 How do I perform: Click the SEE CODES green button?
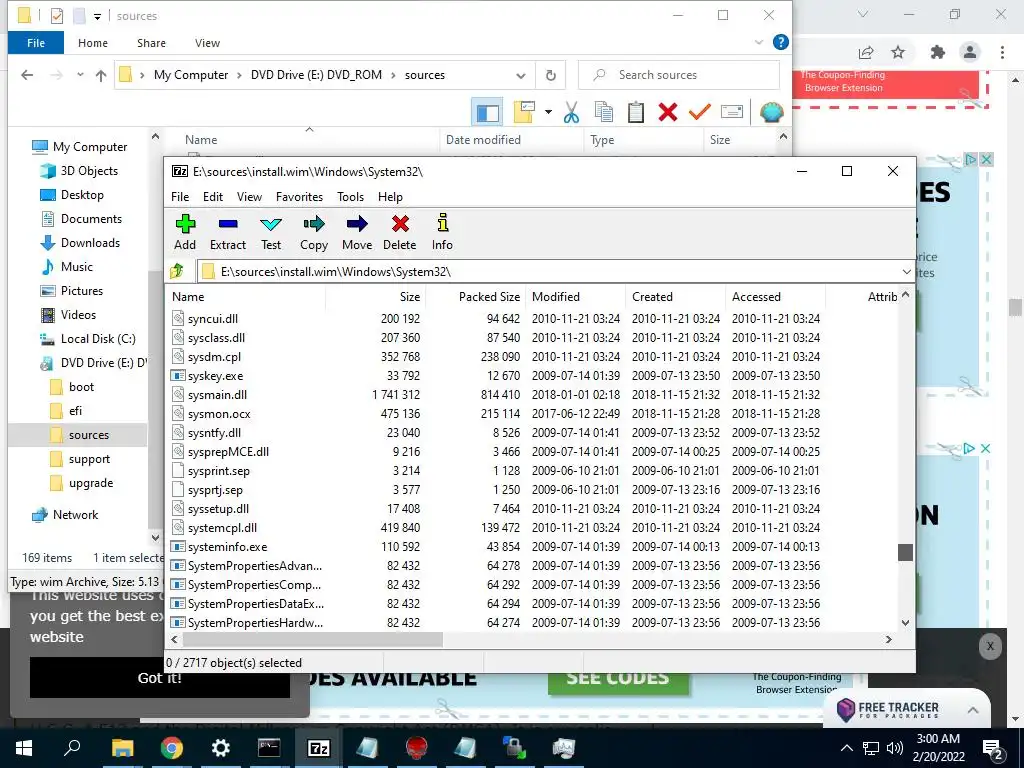coord(618,678)
